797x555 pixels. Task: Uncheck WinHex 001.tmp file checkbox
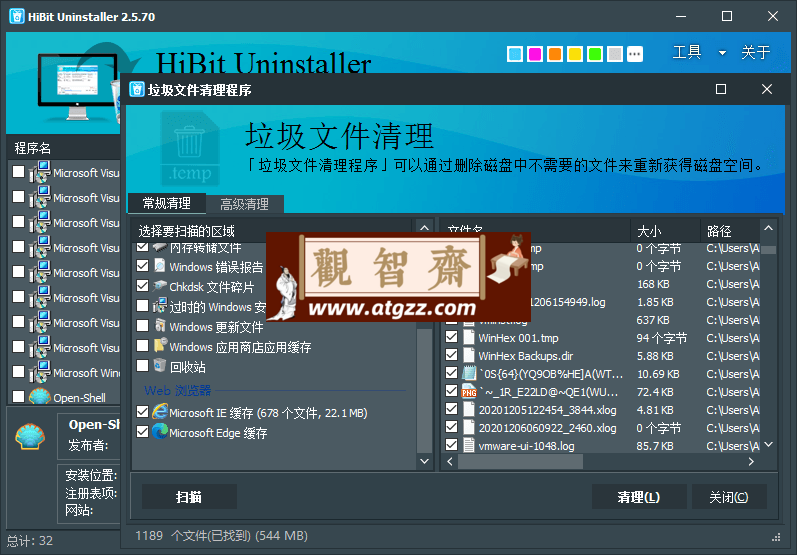pyautogui.click(x=451, y=337)
